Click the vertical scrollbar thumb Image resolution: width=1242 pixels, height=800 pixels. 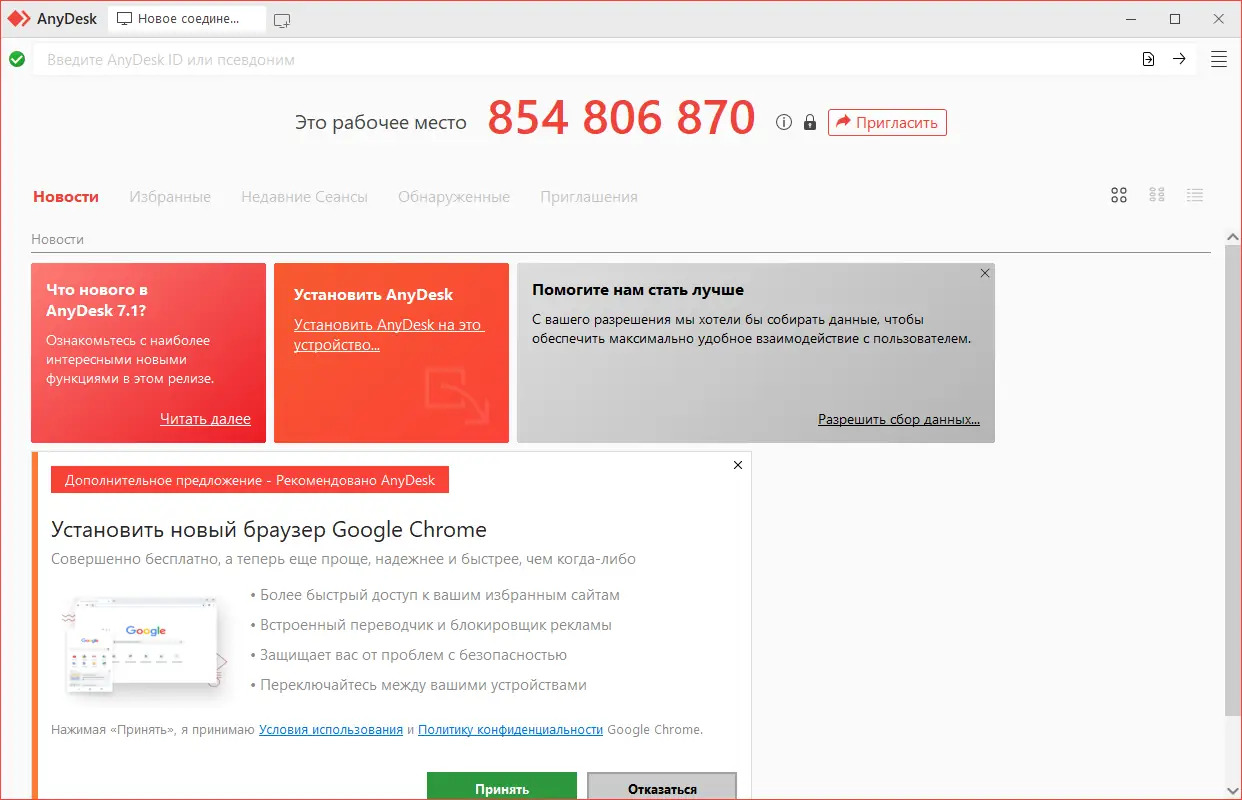(1233, 480)
